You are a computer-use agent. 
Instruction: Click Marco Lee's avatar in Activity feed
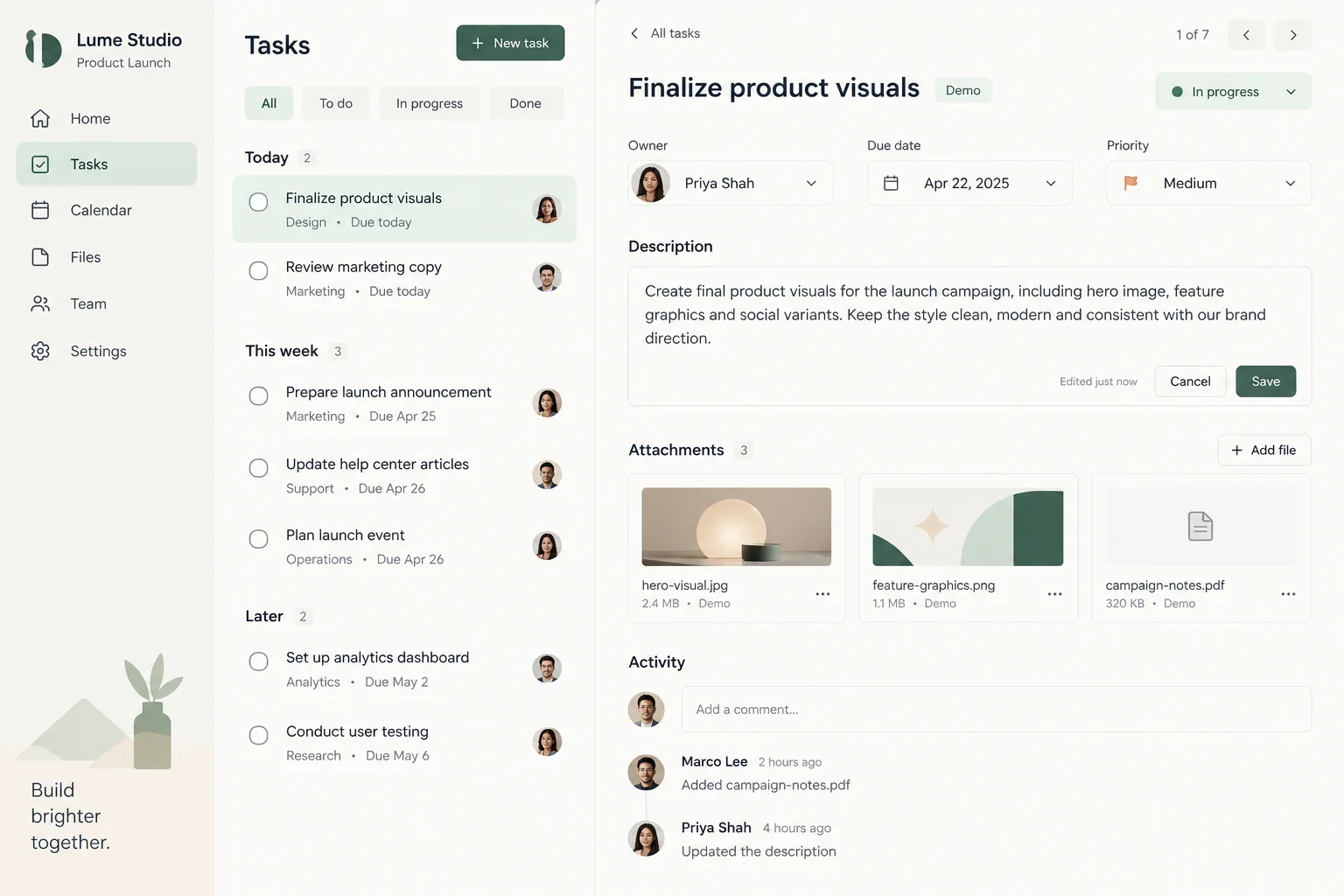pyautogui.click(x=646, y=773)
